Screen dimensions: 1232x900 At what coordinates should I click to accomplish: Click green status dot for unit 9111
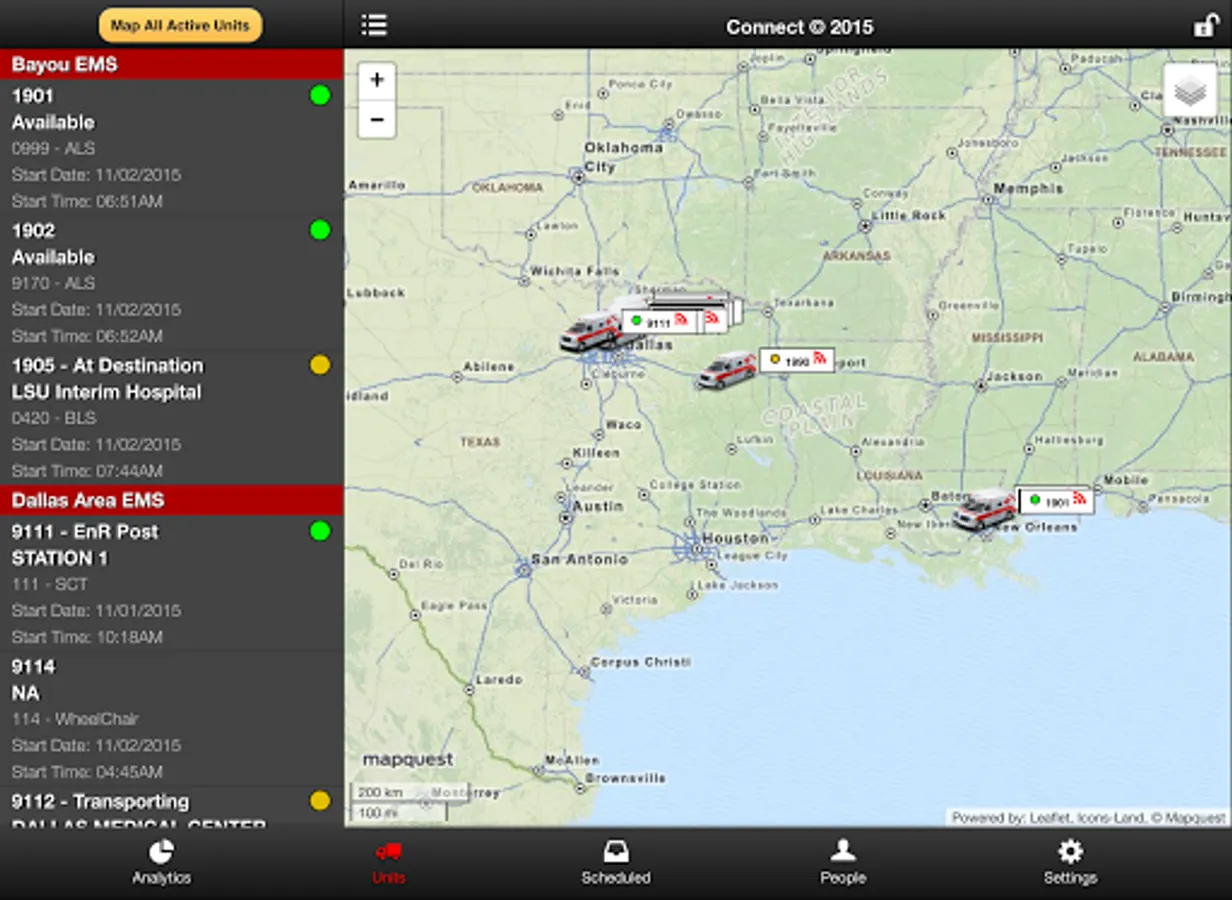tap(320, 531)
